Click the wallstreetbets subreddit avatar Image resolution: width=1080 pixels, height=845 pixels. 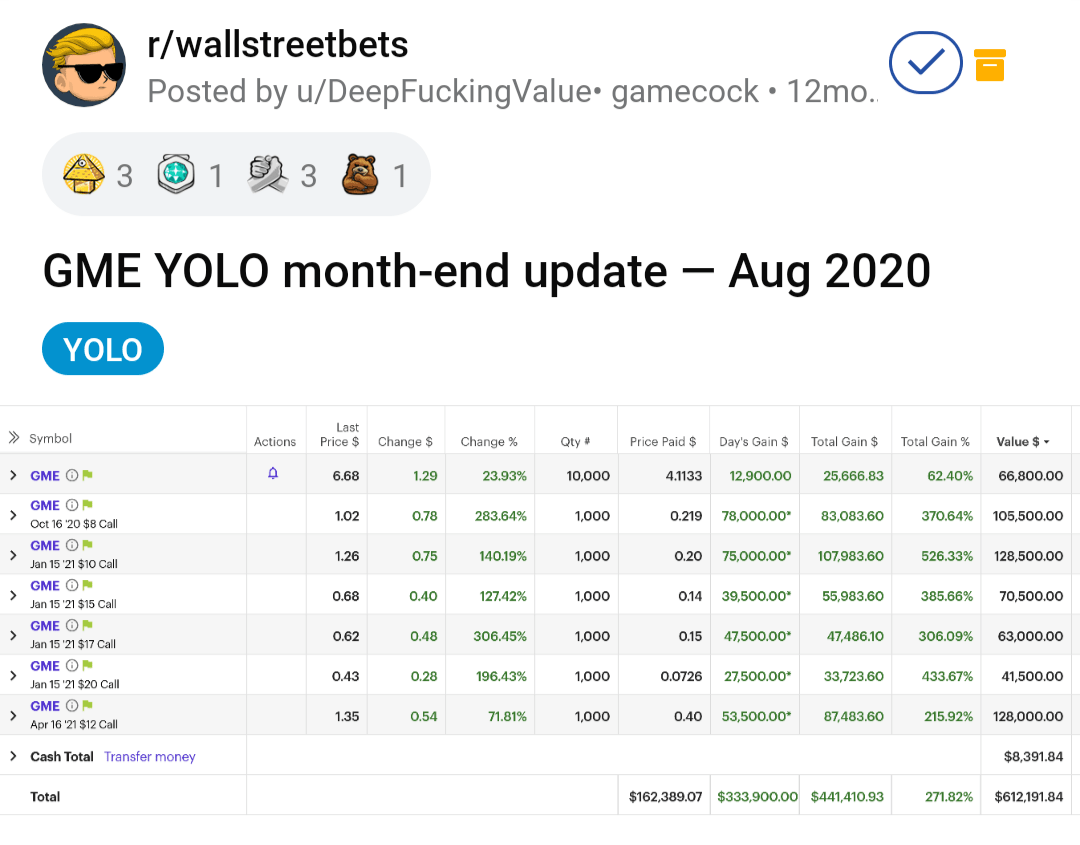83,65
